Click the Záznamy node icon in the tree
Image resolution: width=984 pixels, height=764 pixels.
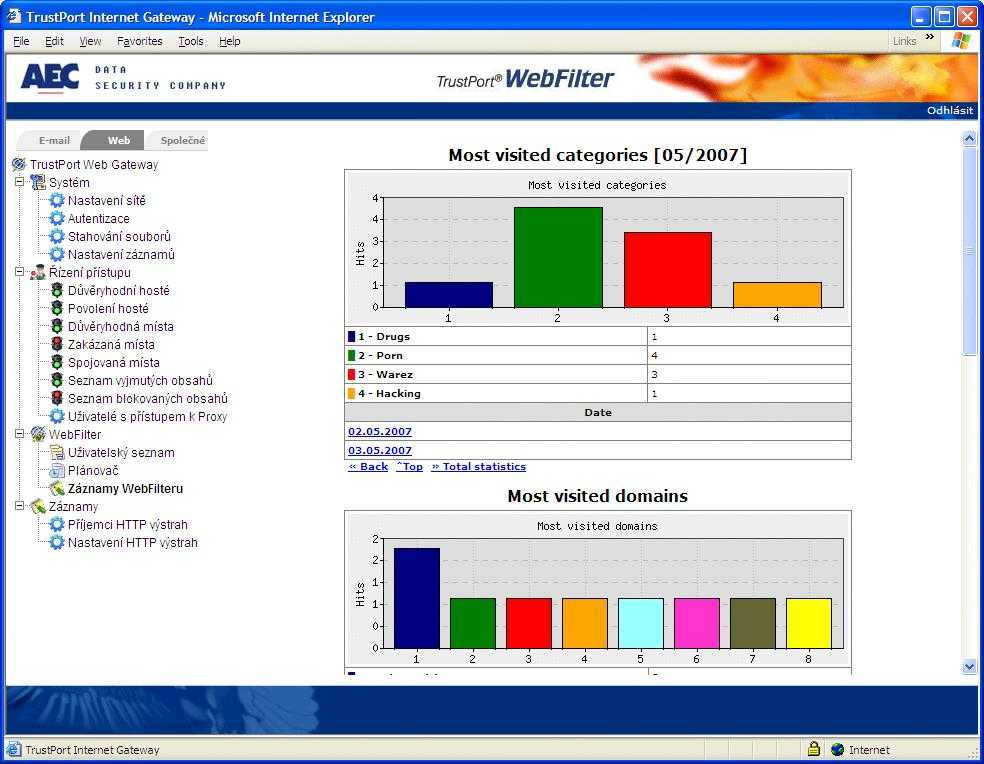[38, 506]
